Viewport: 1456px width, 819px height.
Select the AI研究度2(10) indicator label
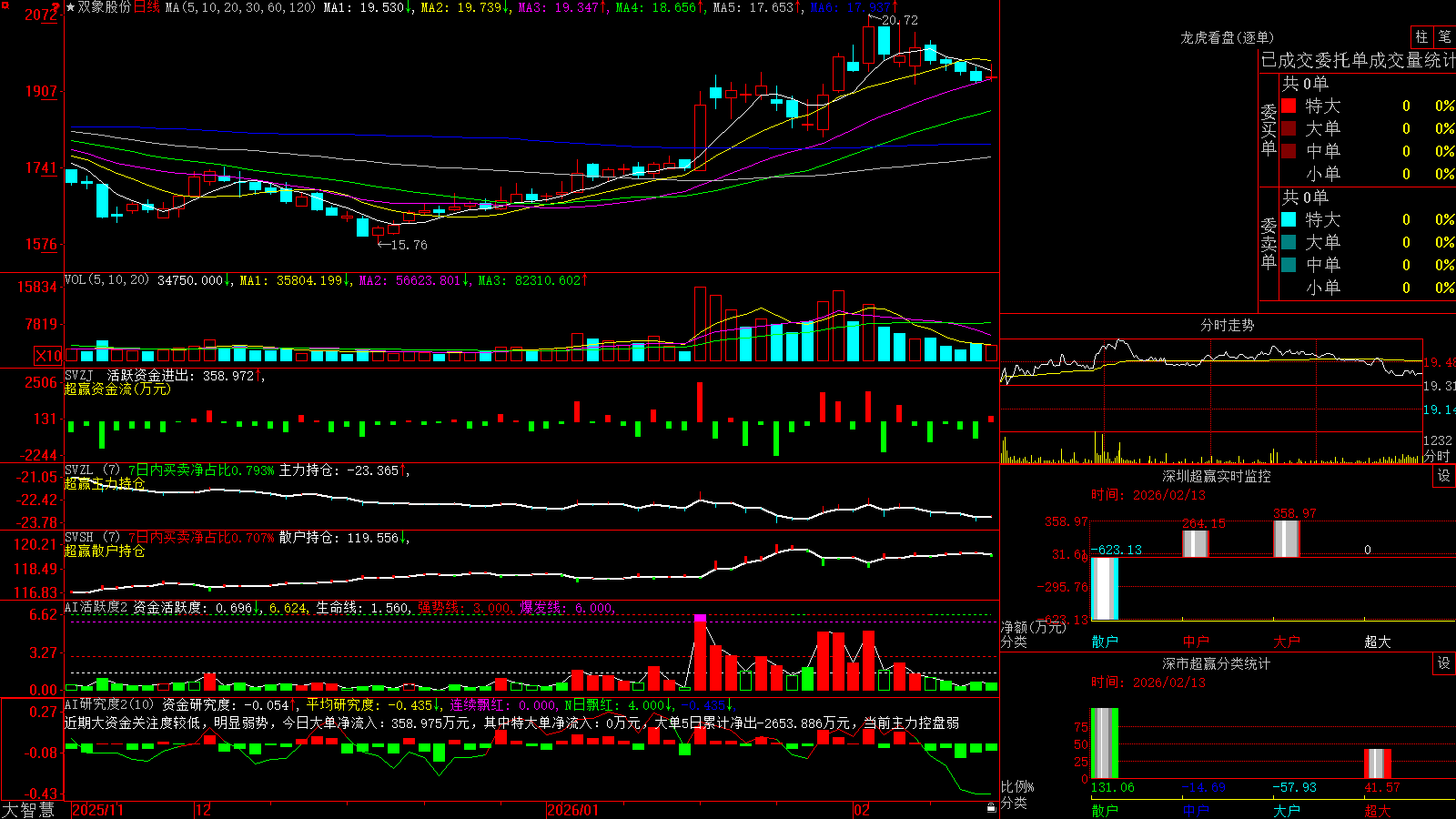(x=109, y=704)
